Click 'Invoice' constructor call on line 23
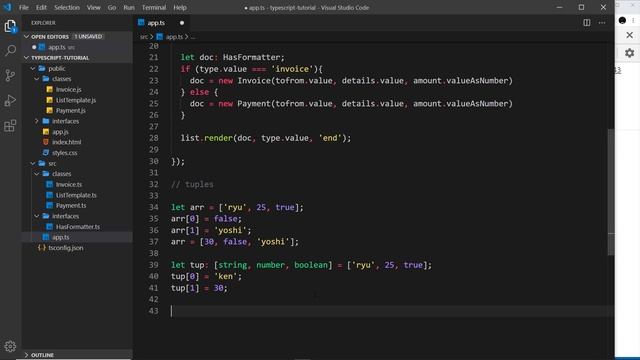 point(254,80)
